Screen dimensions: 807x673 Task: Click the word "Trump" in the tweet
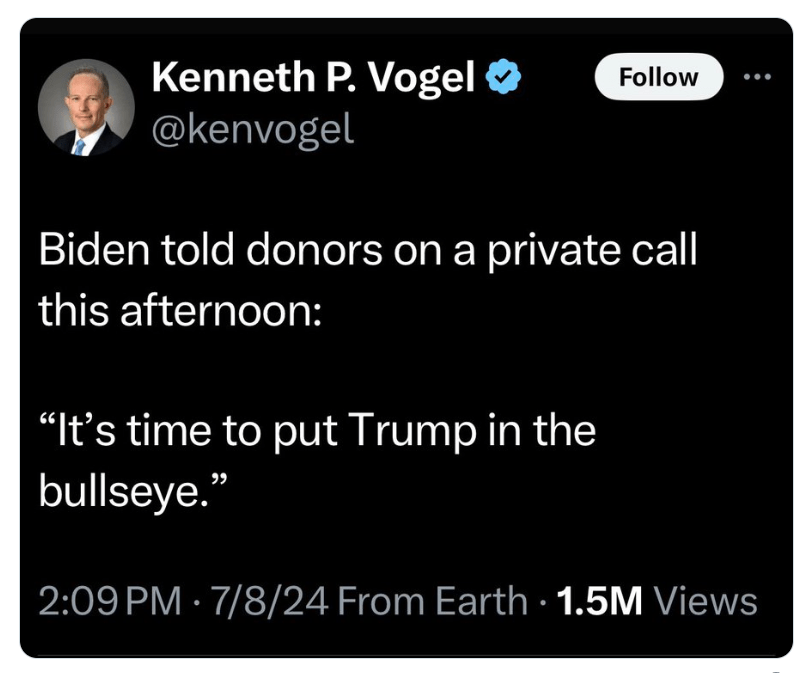[422, 431]
